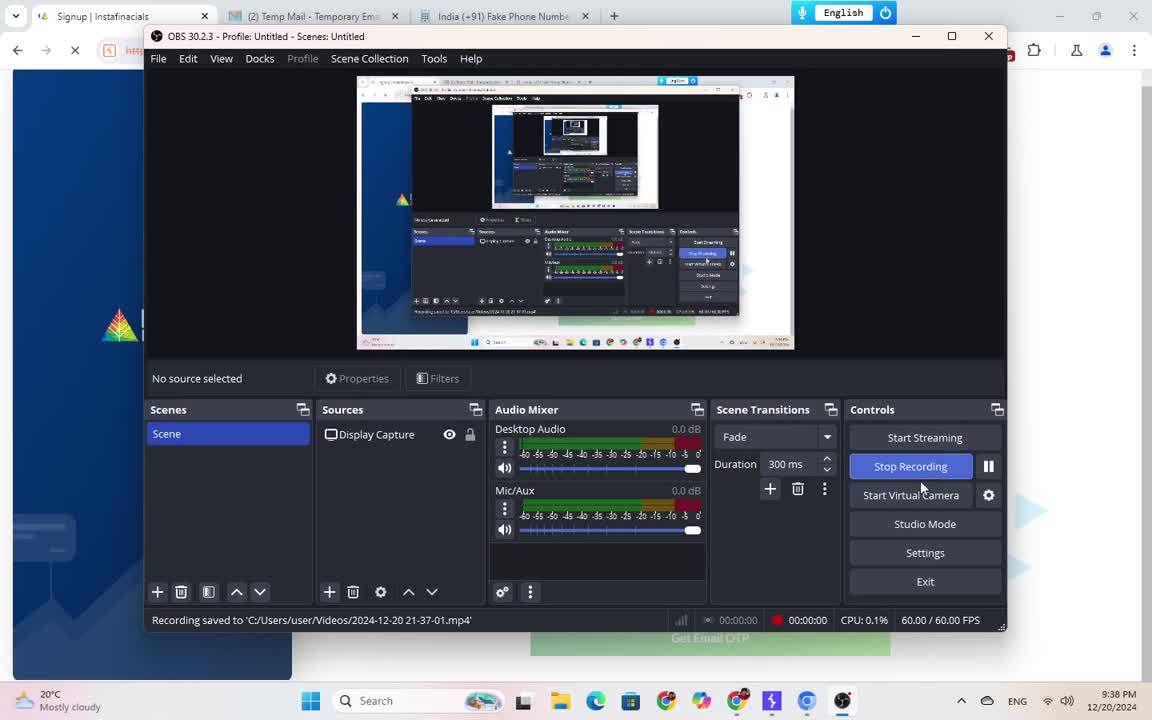Select Scene in Scenes list
The image size is (1152, 720).
click(228, 434)
